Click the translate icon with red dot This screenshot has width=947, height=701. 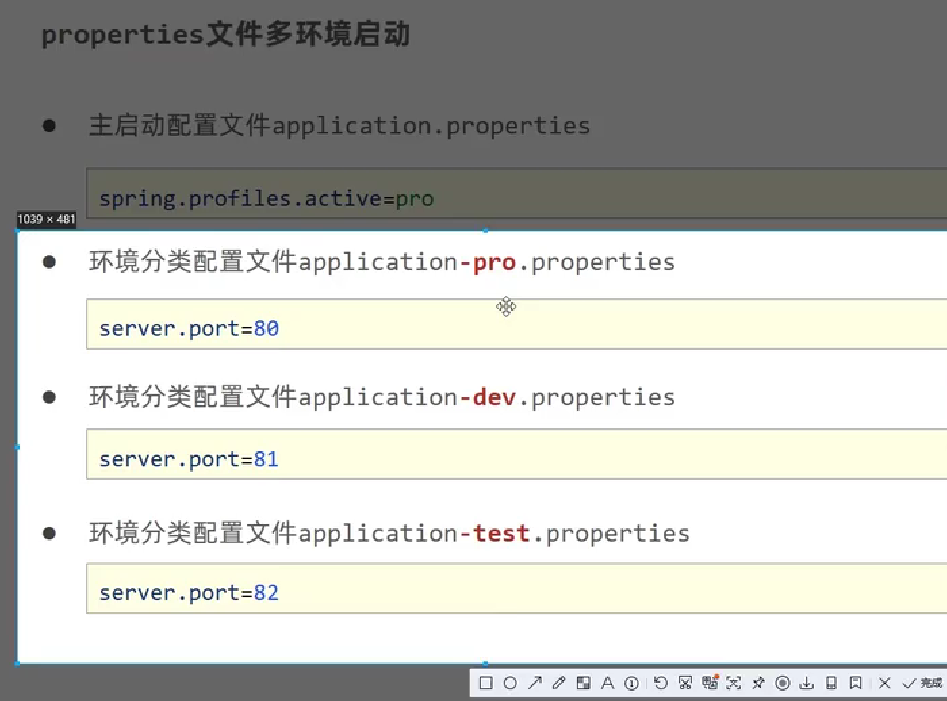tap(710, 682)
